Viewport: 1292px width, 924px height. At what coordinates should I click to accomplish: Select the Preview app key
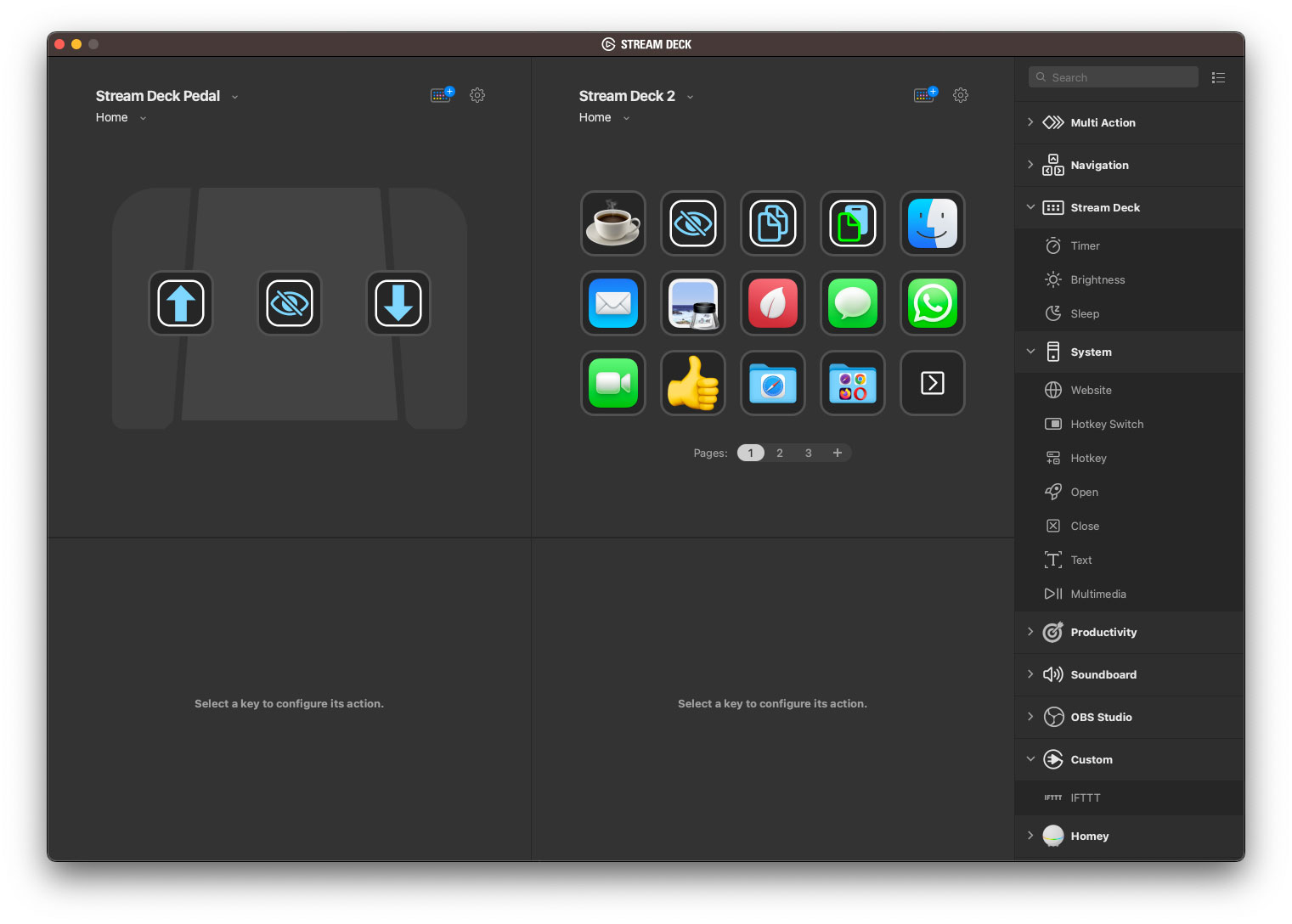coord(693,303)
